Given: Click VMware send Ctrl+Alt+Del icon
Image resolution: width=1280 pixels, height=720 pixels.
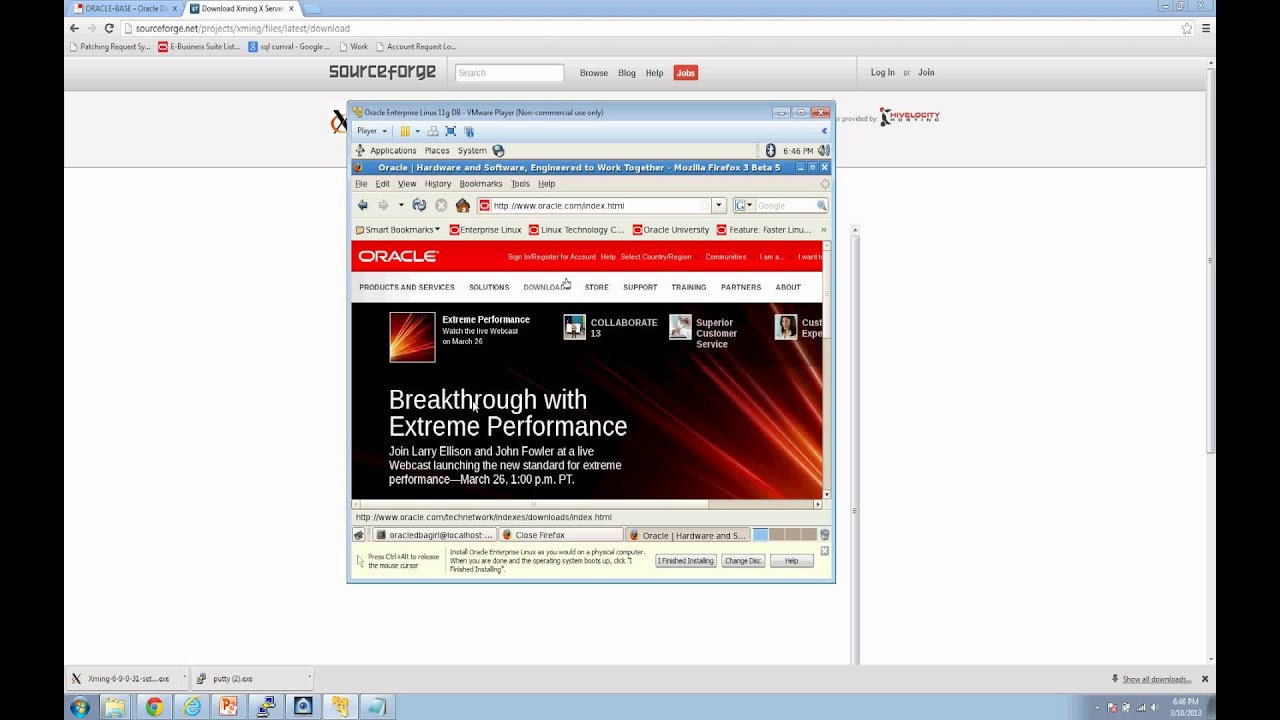Looking at the screenshot, I should 433,131.
